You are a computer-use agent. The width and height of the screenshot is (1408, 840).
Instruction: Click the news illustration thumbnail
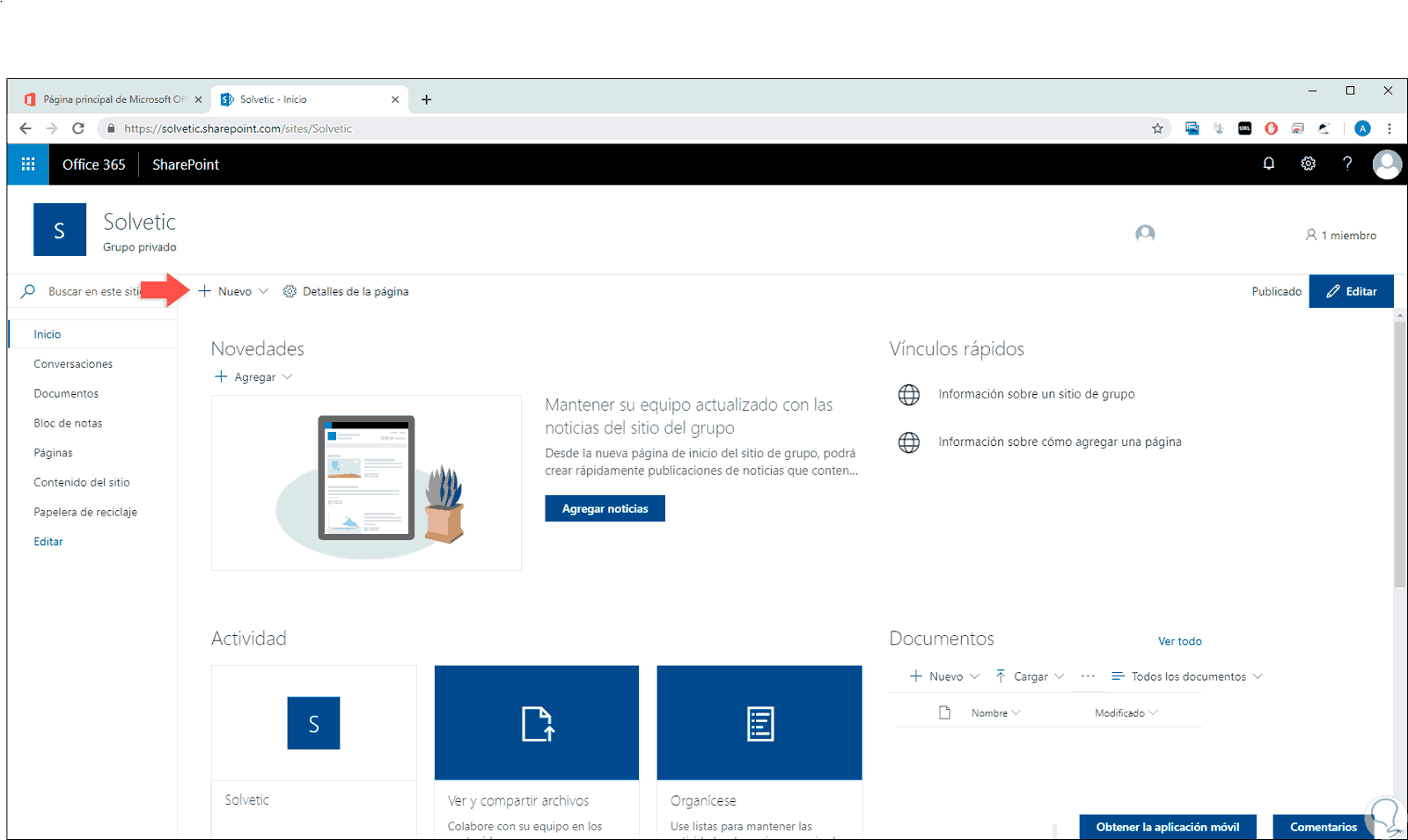[366, 483]
